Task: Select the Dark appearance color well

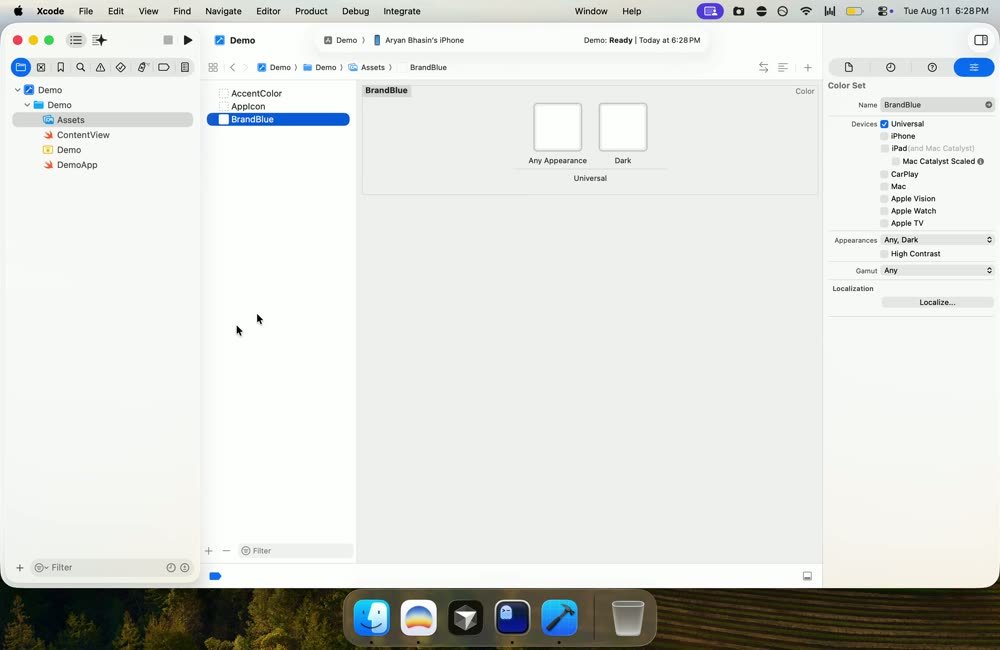Action: pyautogui.click(x=623, y=127)
